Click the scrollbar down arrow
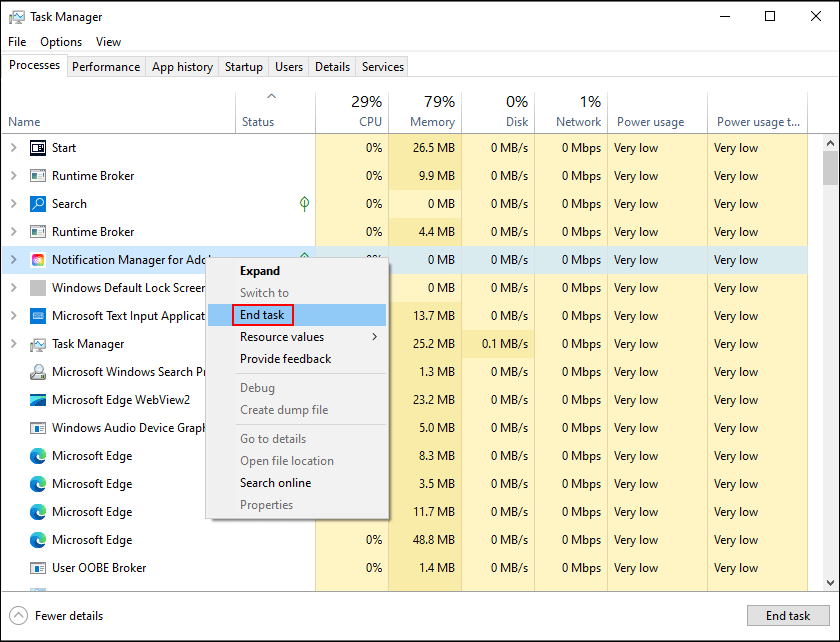Viewport: 840px width, 642px height. pyautogui.click(x=830, y=583)
